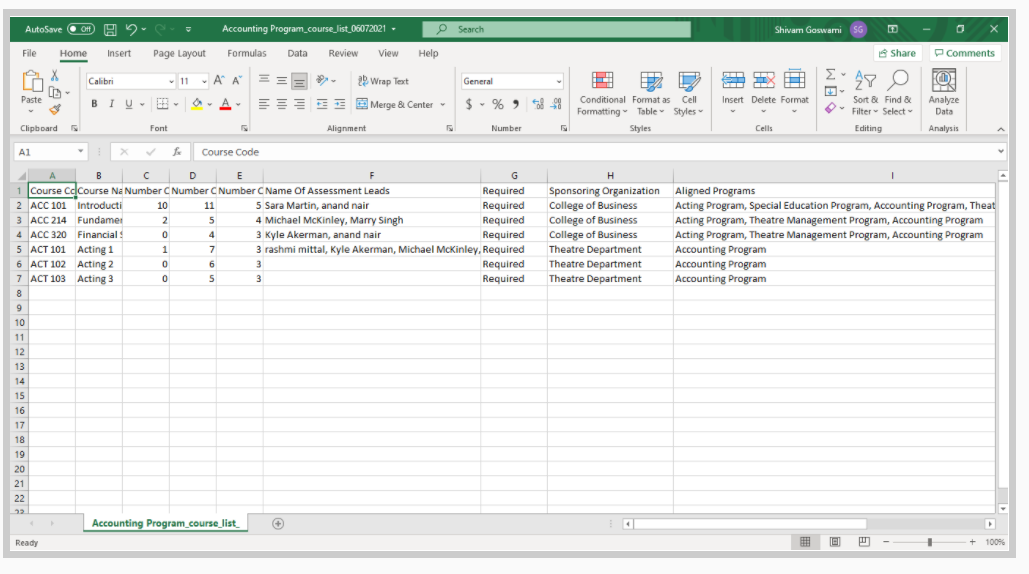The width and height of the screenshot is (1029, 574).
Task: Click Shivam Goswami account avatar
Action: pos(858,30)
